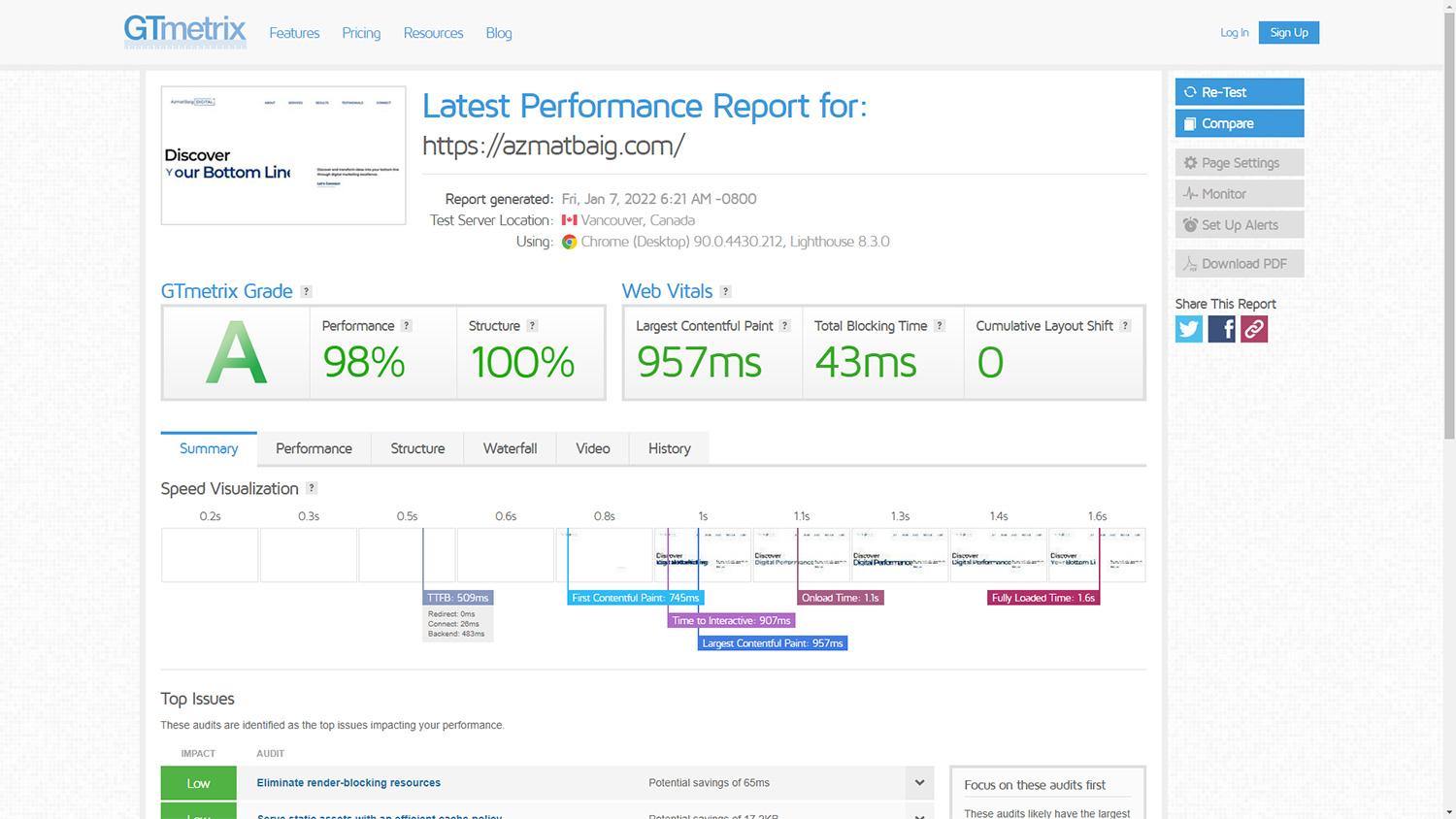
Task: Click help icon next to Web Vitals
Action: coord(725,291)
